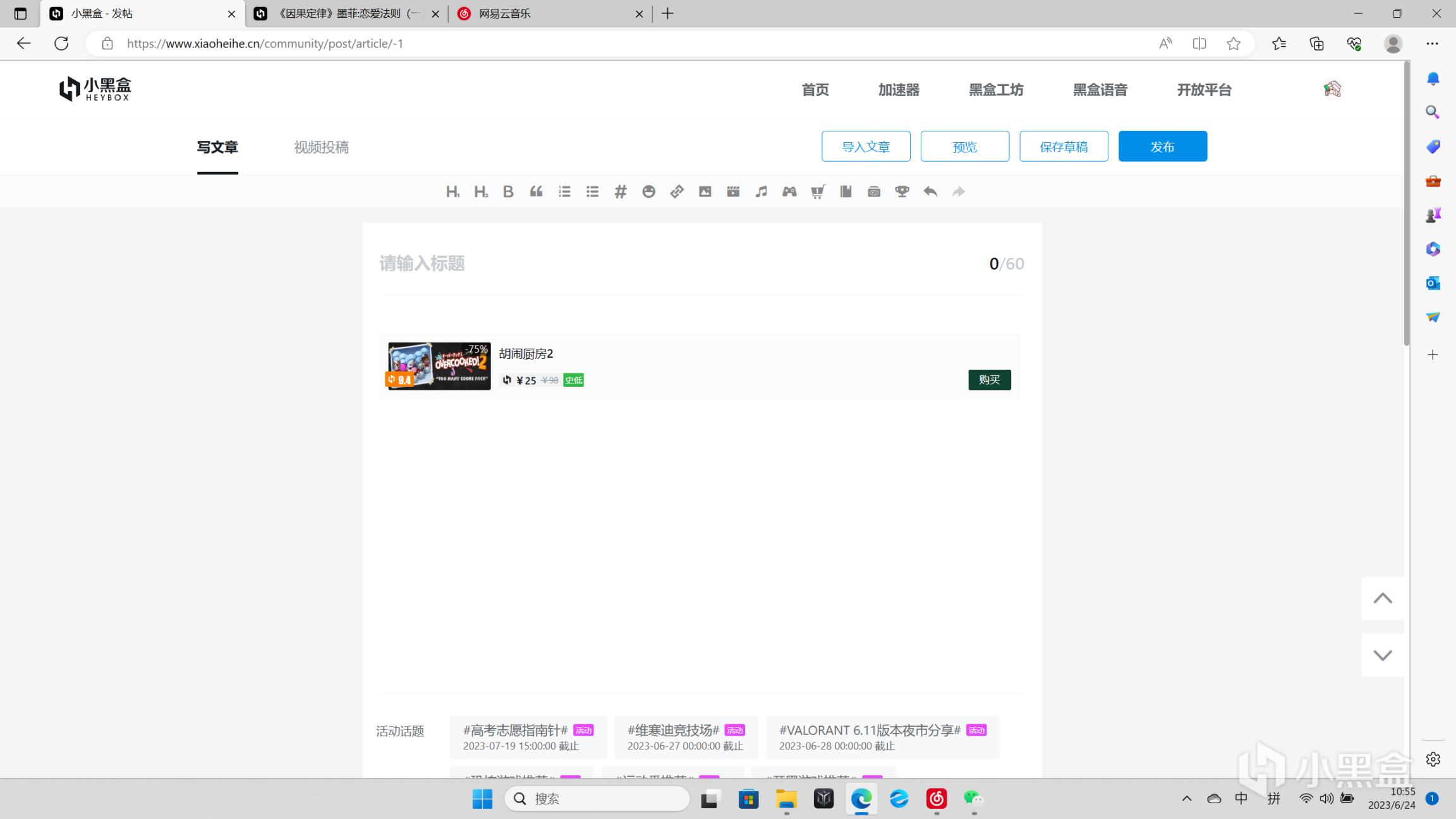Screen dimensions: 1456x819
Task: Toggle Heading 1 style
Action: (452, 191)
